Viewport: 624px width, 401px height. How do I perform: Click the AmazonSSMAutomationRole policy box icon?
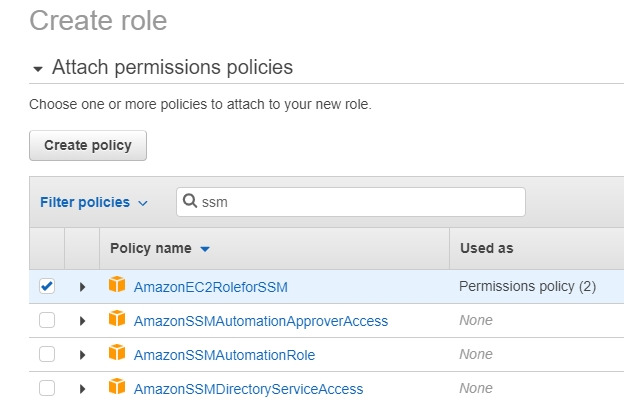pos(117,352)
